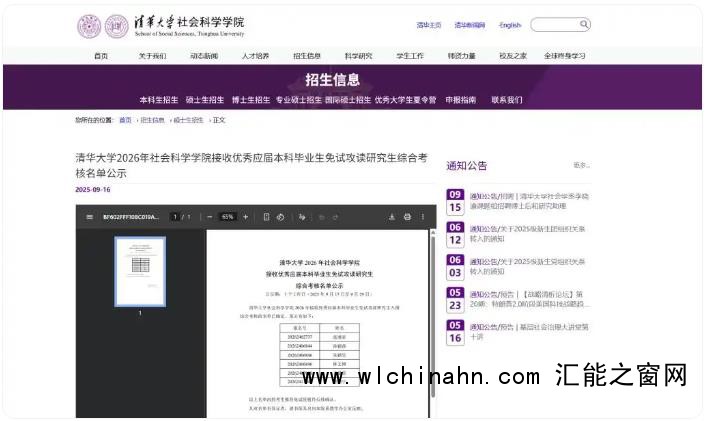Click the fit-to-page icon in PDF toolbar
This screenshot has width=713, height=421.
pos(267,217)
